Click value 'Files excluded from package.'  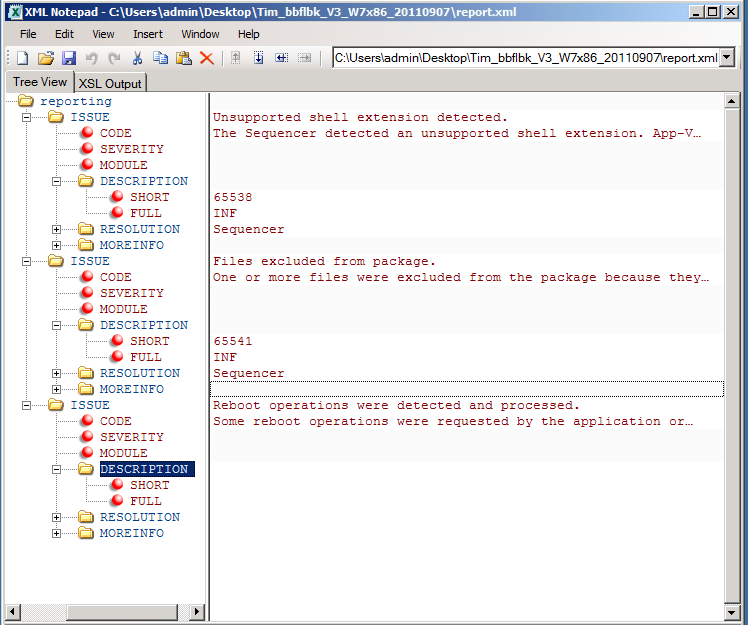(324, 261)
